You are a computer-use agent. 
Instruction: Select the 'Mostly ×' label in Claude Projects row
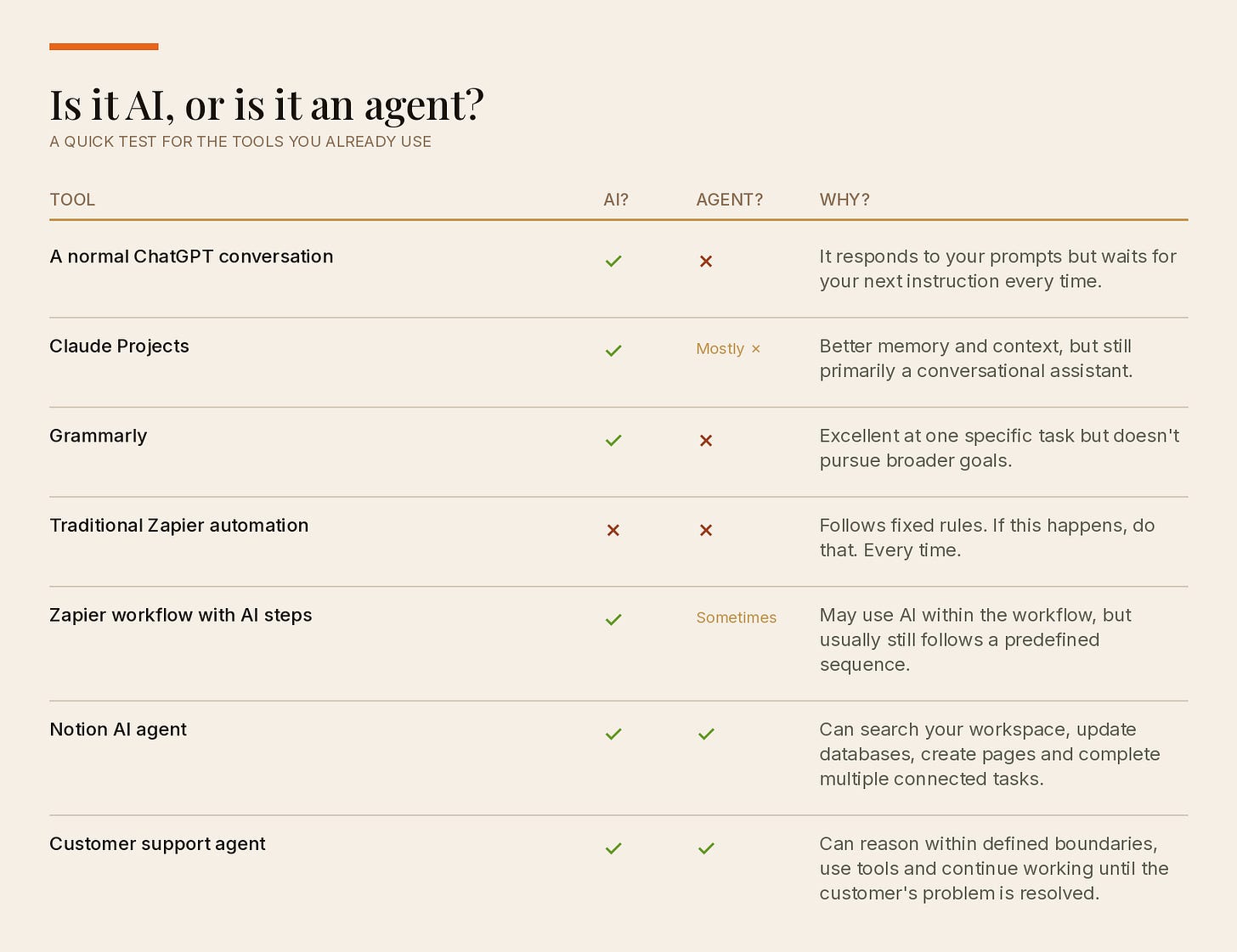728,348
